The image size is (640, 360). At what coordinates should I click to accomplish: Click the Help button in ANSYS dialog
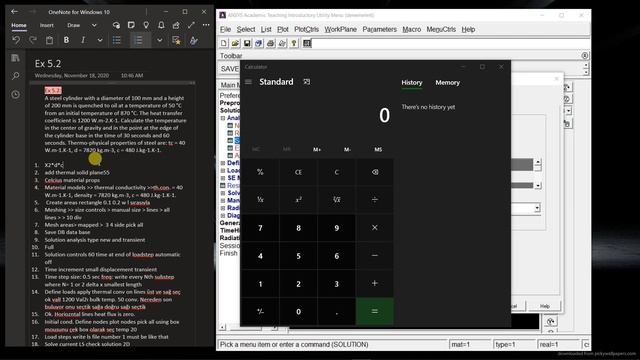(544, 306)
